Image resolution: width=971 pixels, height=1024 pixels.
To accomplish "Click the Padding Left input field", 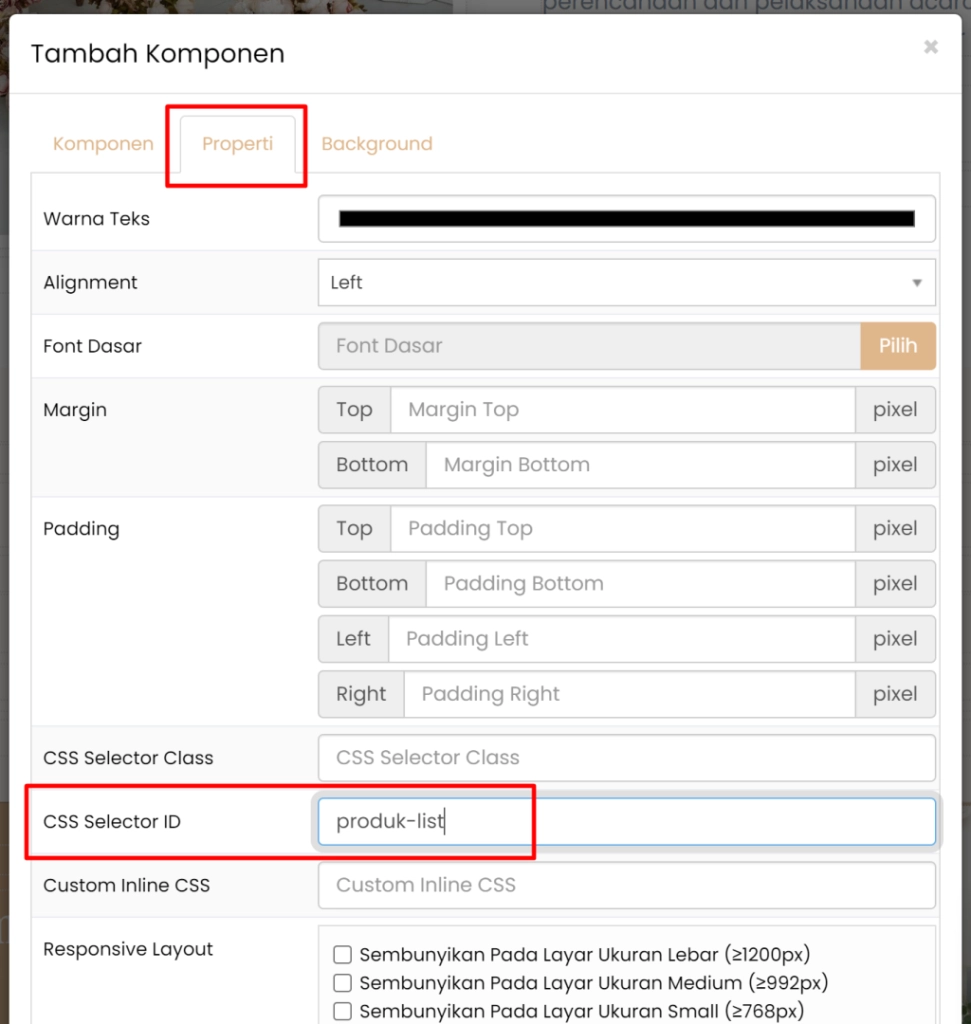I will coord(621,639).
